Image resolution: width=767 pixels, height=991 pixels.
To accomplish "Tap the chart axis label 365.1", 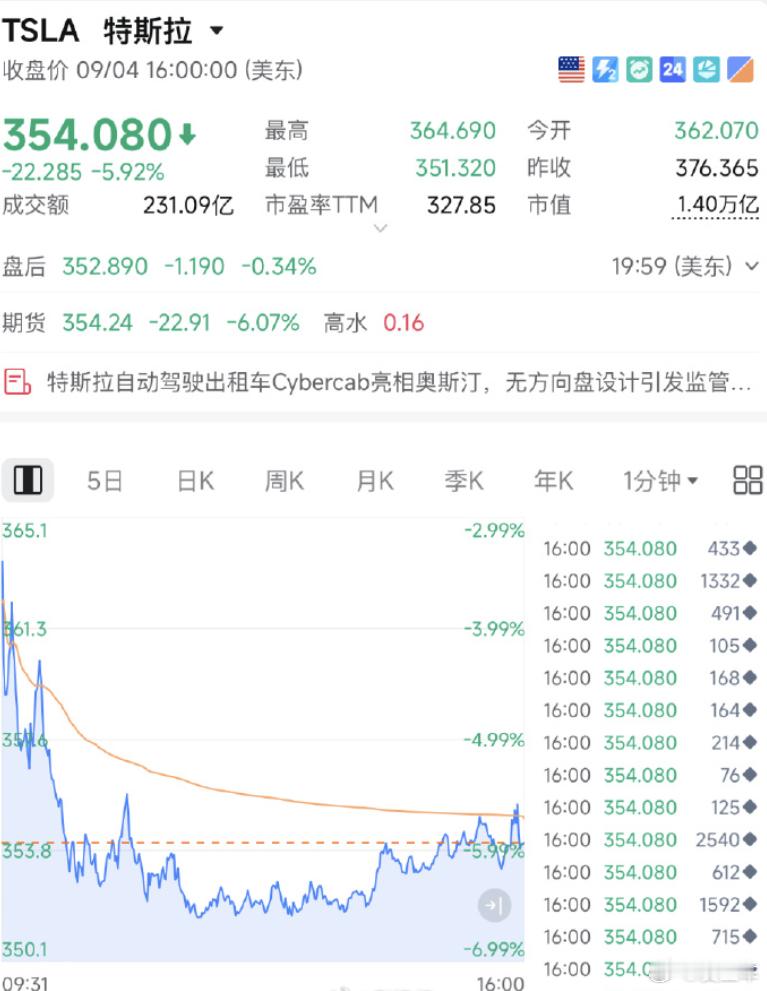I will [x=25, y=530].
